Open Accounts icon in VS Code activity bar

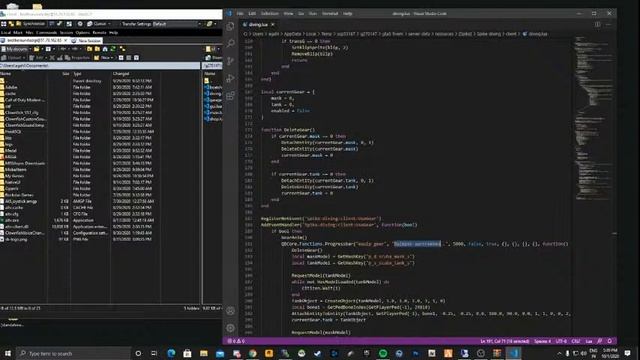pyautogui.click(x=231, y=311)
